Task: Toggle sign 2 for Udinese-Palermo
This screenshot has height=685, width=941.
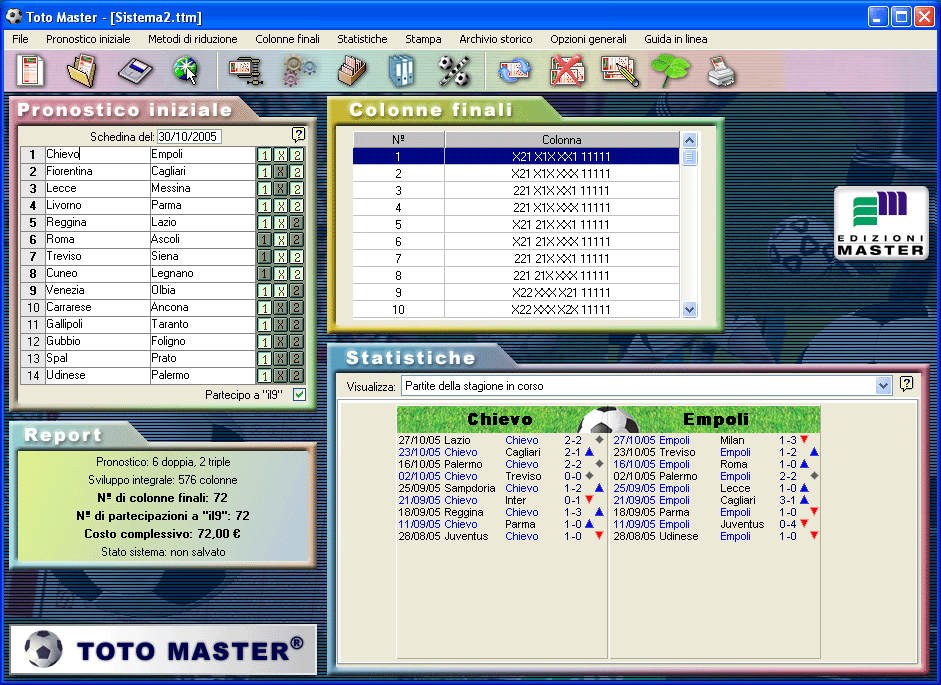Action: (x=296, y=376)
